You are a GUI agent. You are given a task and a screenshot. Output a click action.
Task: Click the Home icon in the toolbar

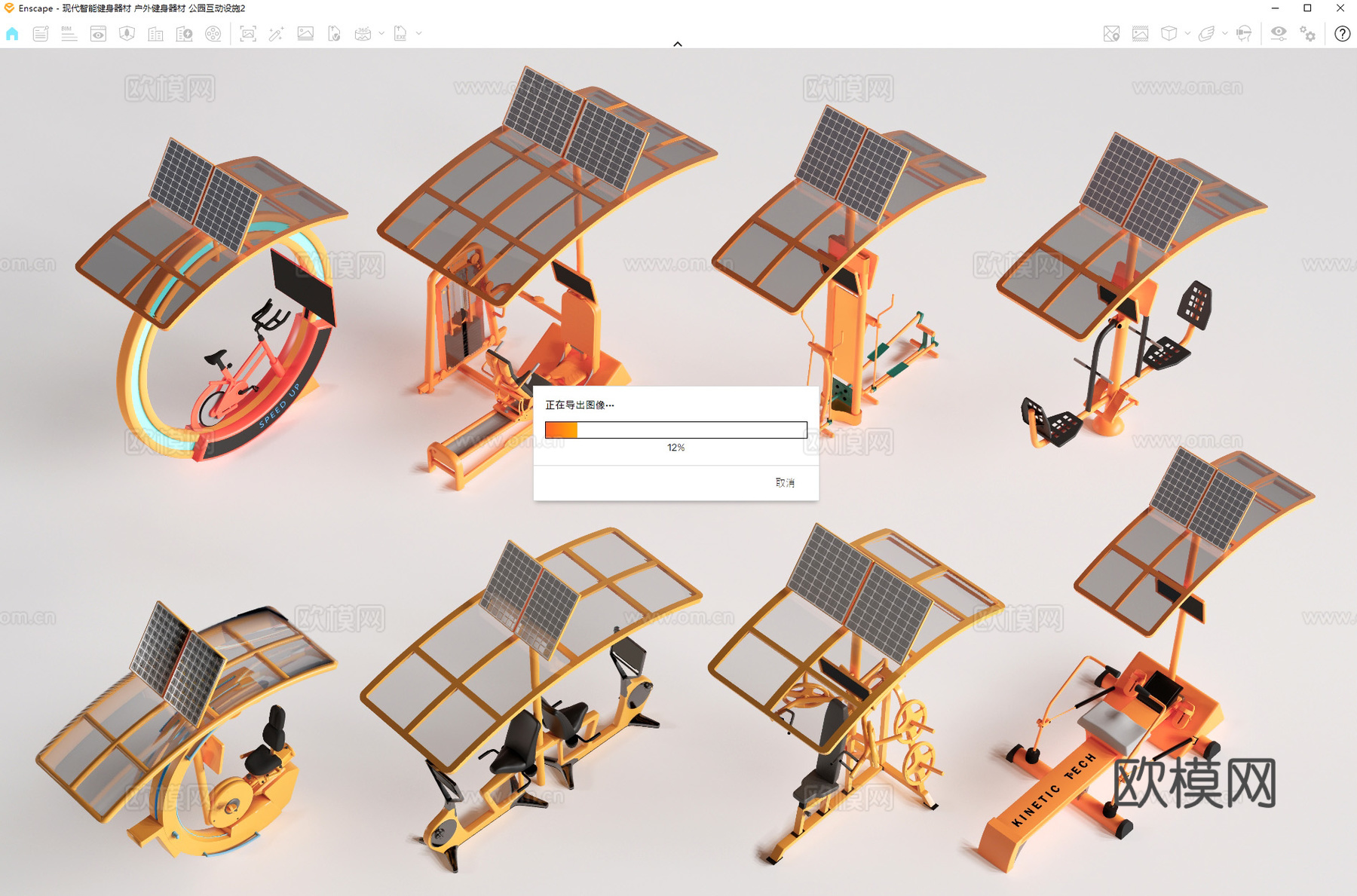click(12, 34)
